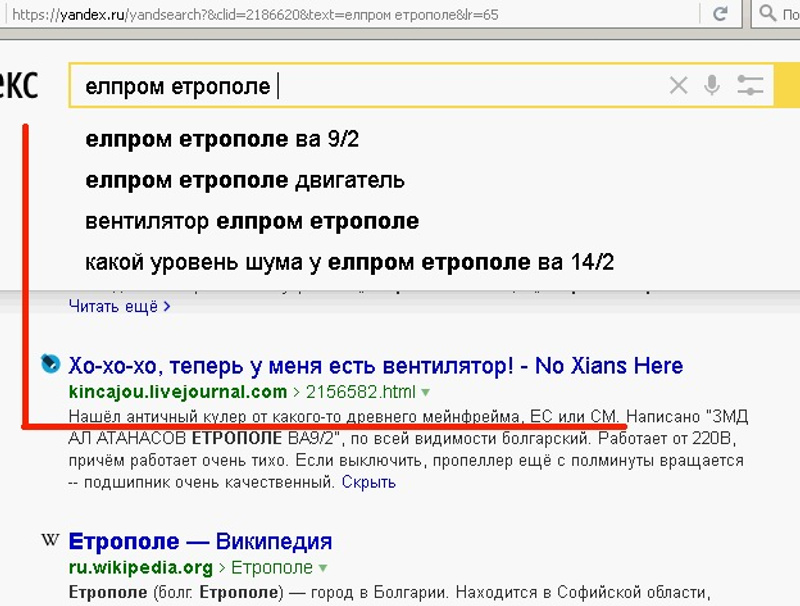800x606 pixels.
Task: Choose suggestion 'вентилятор елпром етрополе'
Action: 252,221
